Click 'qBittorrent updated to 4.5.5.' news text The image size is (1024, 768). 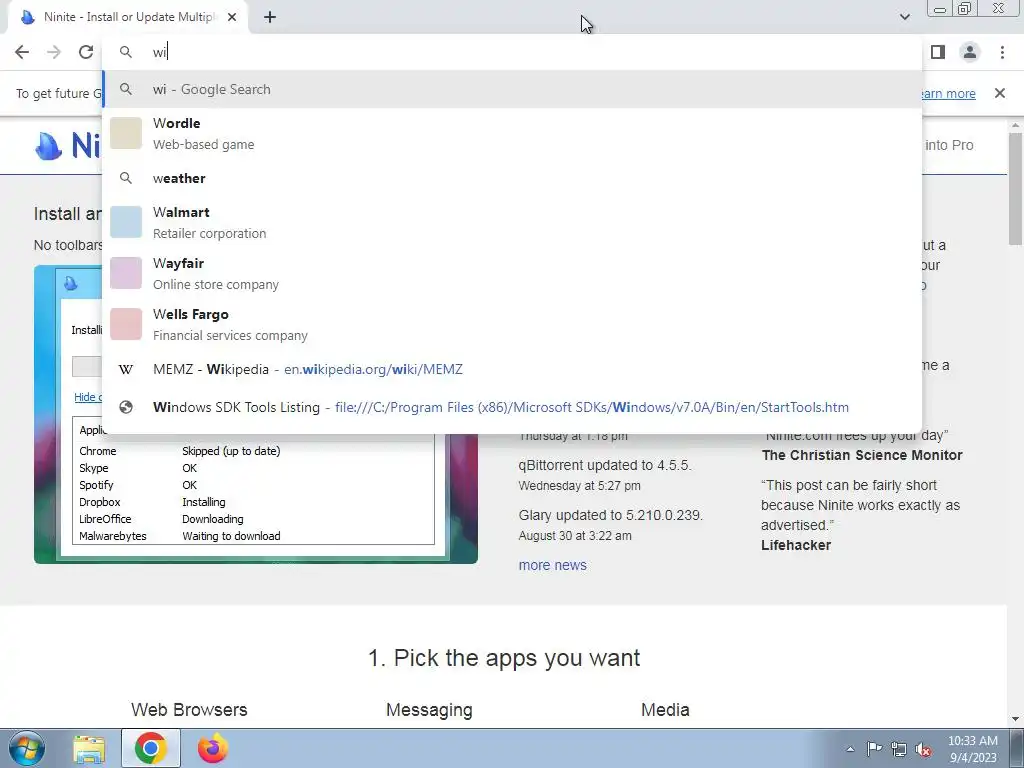pyautogui.click(x=605, y=465)
